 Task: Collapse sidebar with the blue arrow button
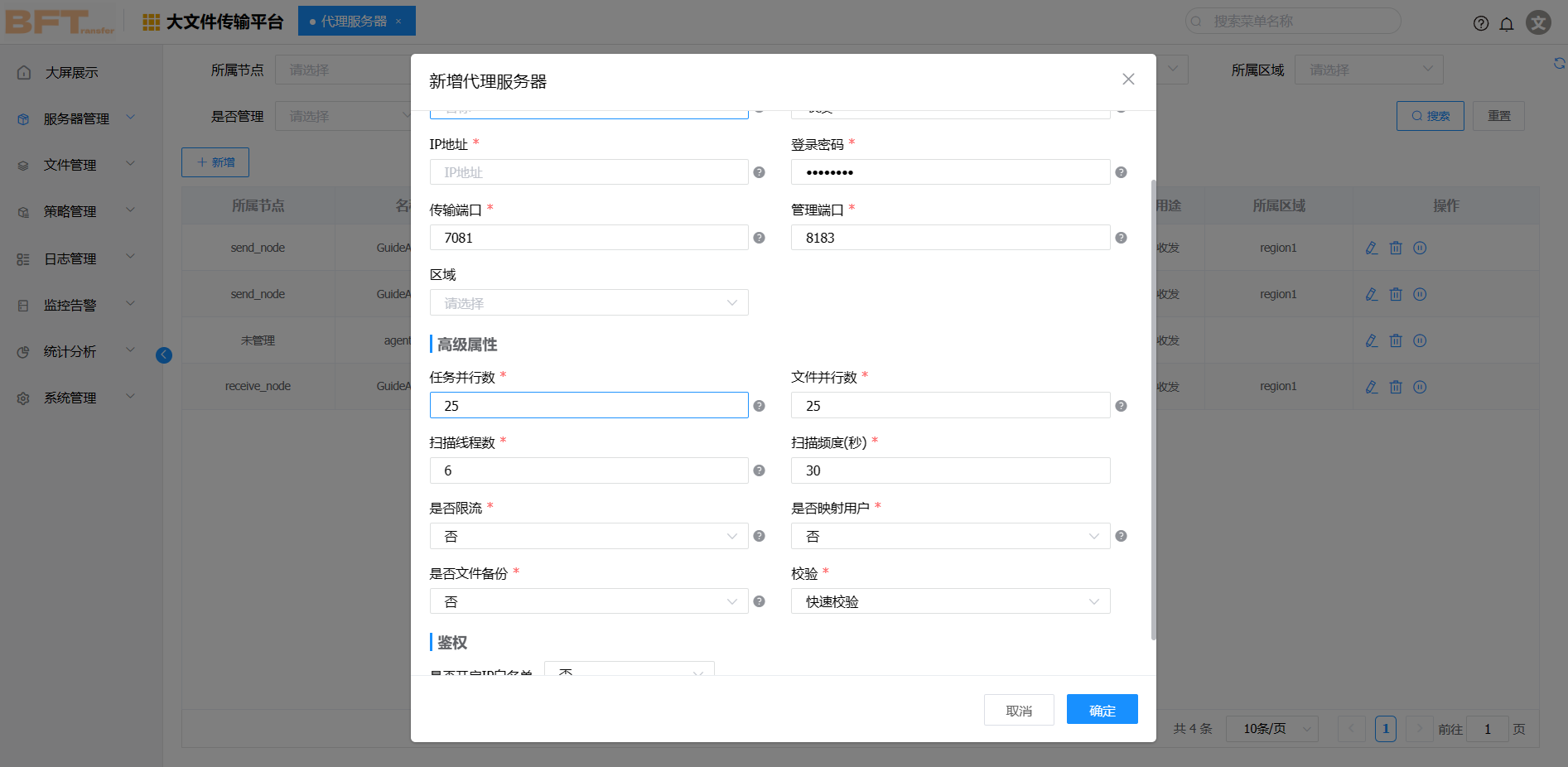(164, 355)
